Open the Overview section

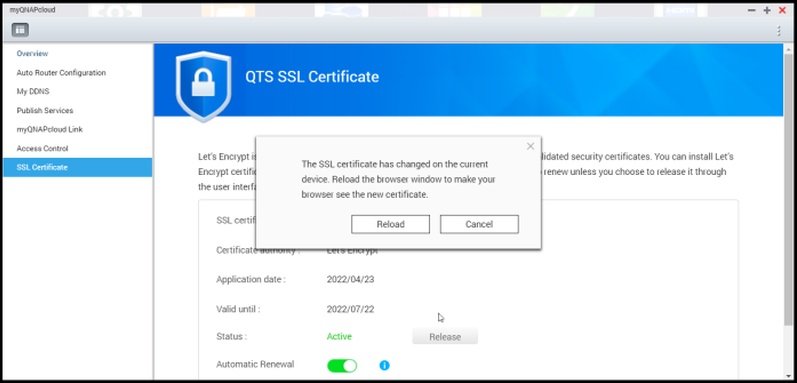pyautogui.click(x=32, y=53)
